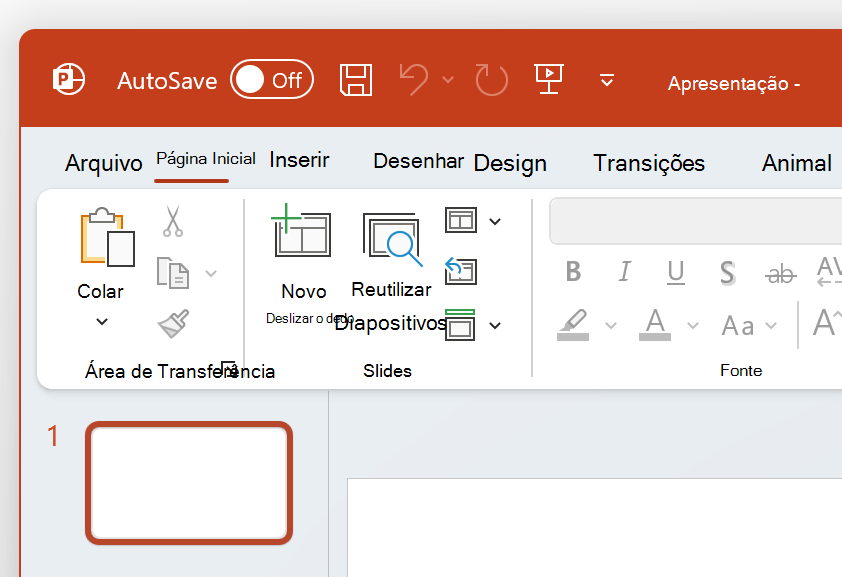Select slide 1 thumbnail

pyautogui.click(x=189, y=483)
